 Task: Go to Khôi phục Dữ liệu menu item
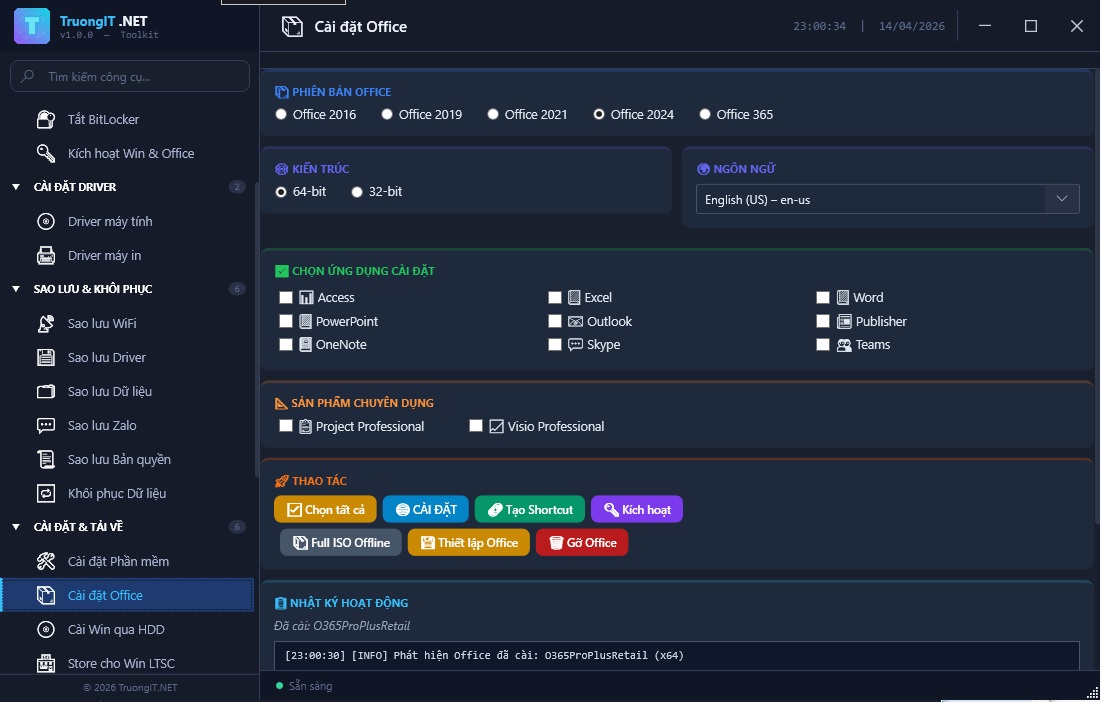click(x=117, y=494)
